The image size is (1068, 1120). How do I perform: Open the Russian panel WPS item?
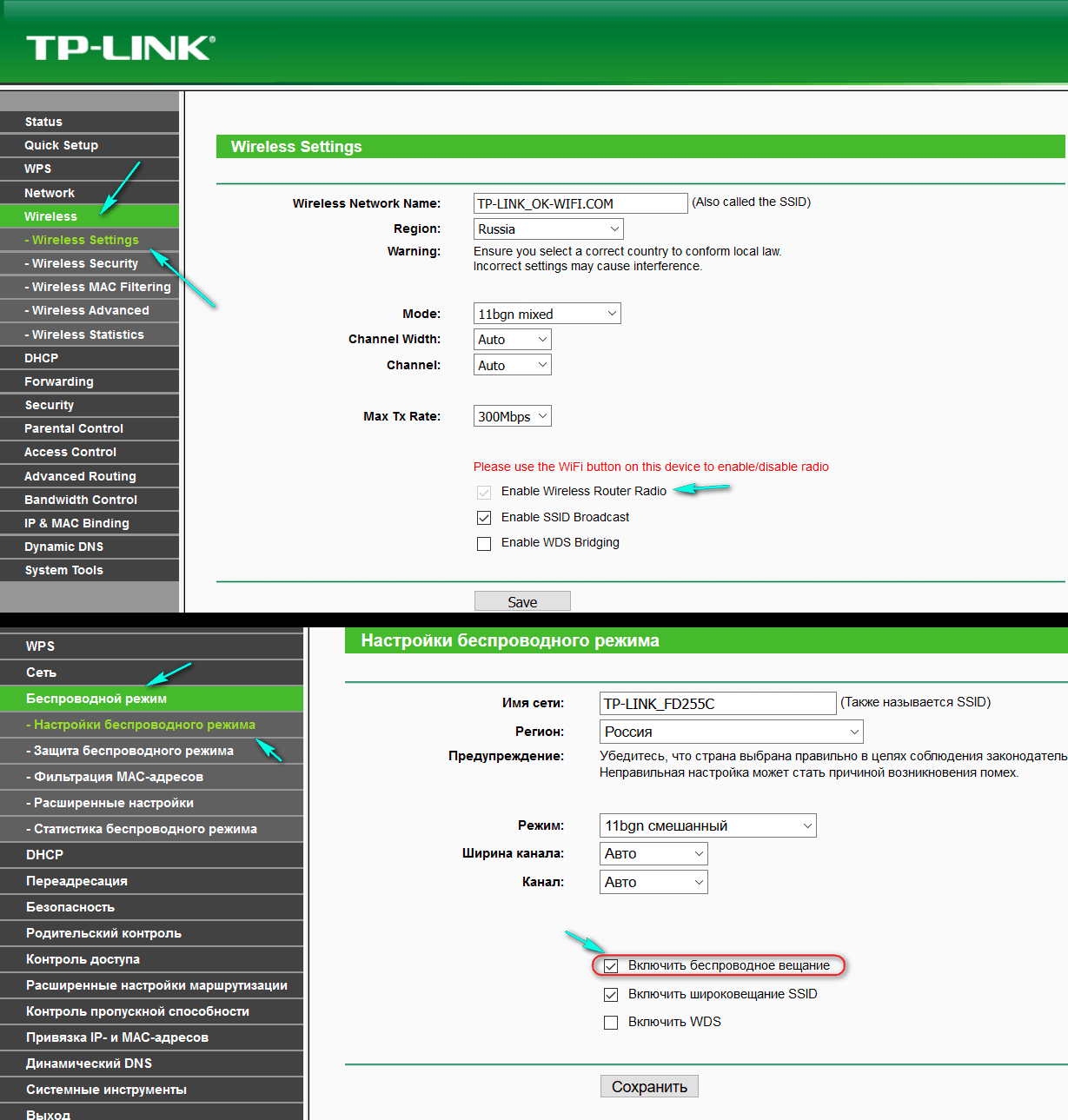pos(152,646)
